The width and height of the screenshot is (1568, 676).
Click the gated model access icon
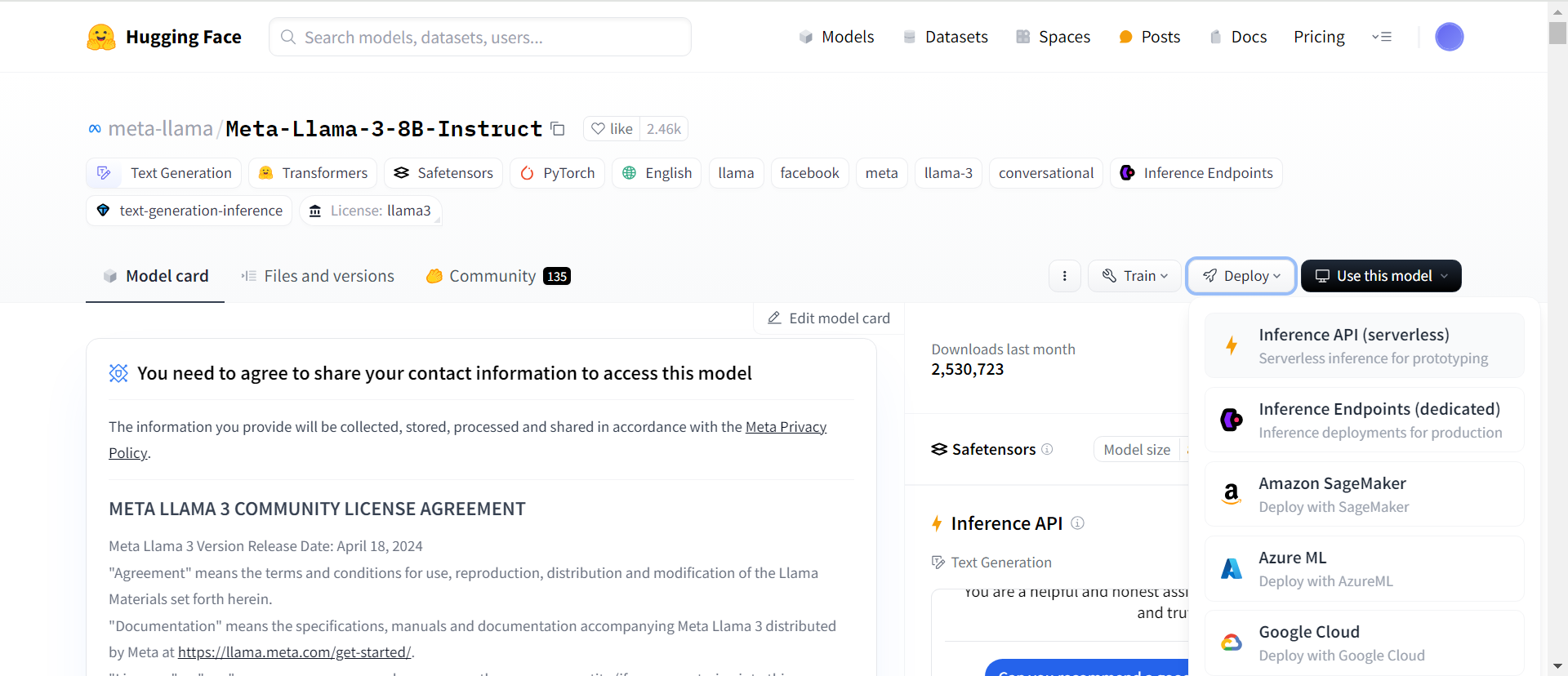point(118,373)
